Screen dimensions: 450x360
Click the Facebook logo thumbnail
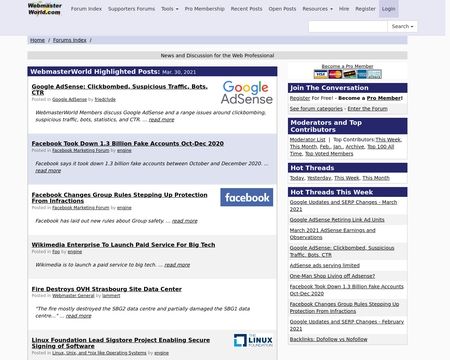coord(247,197)
